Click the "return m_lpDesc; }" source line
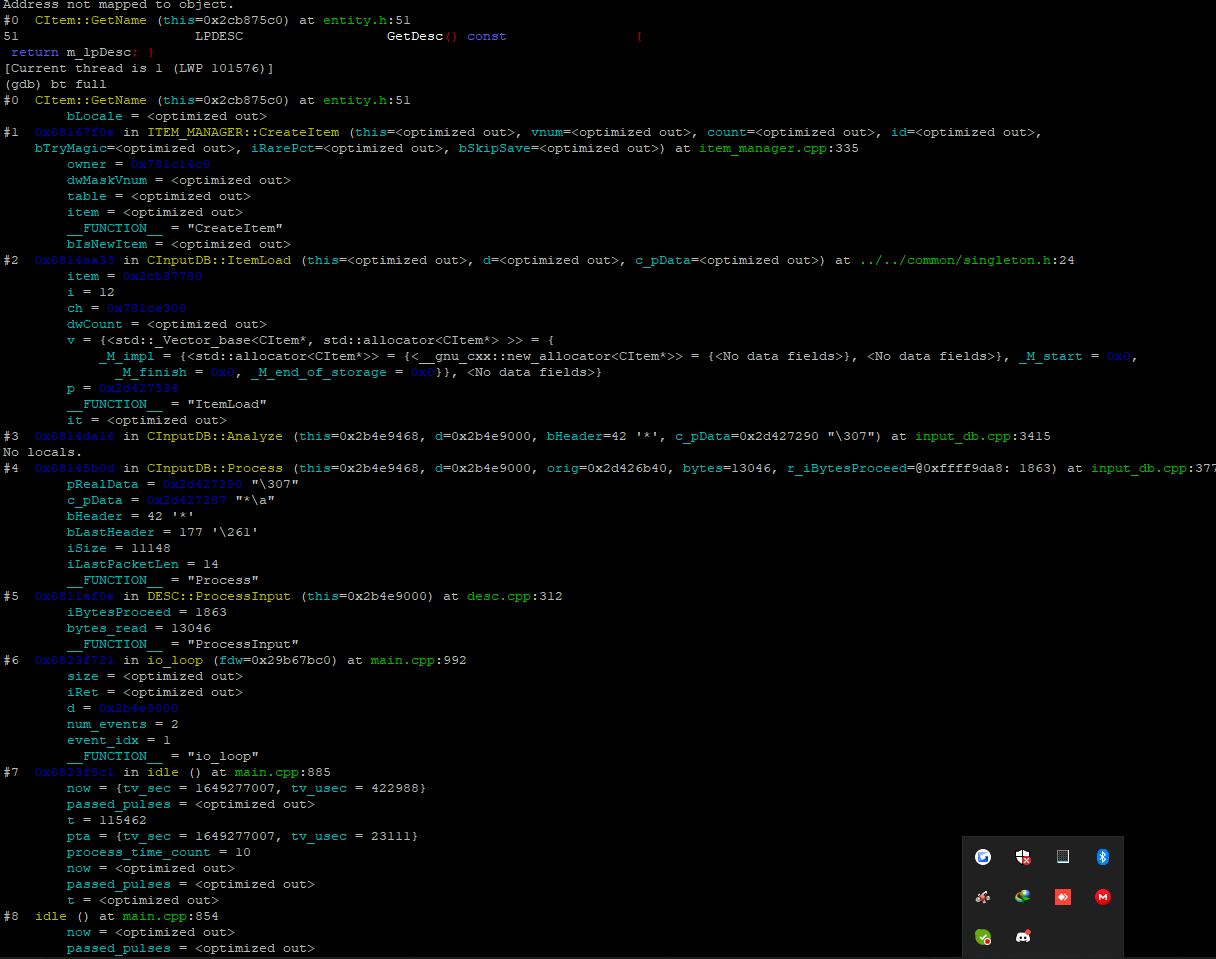 (x=83, y=52)
